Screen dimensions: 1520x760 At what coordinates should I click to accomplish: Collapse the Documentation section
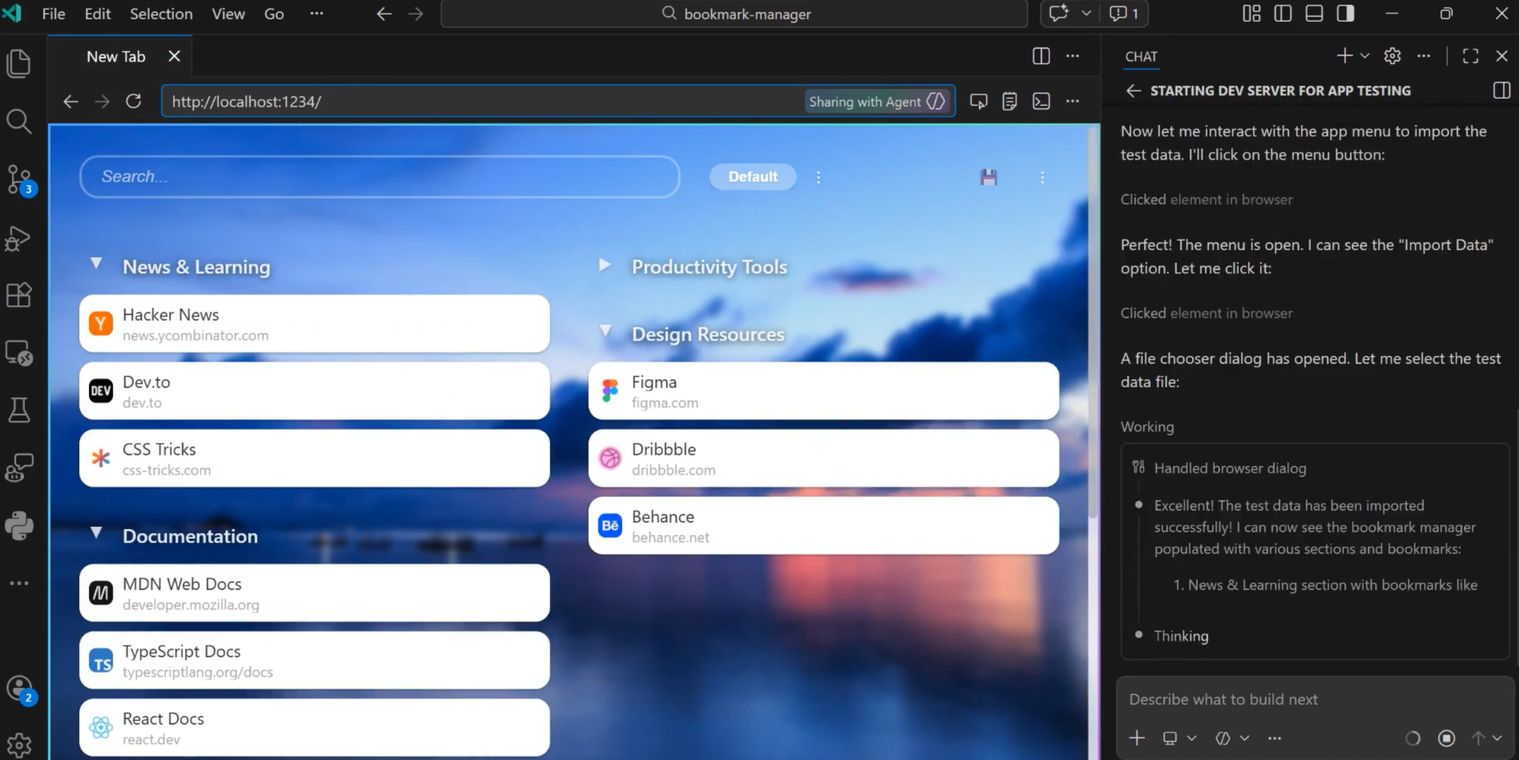[96, 533]
